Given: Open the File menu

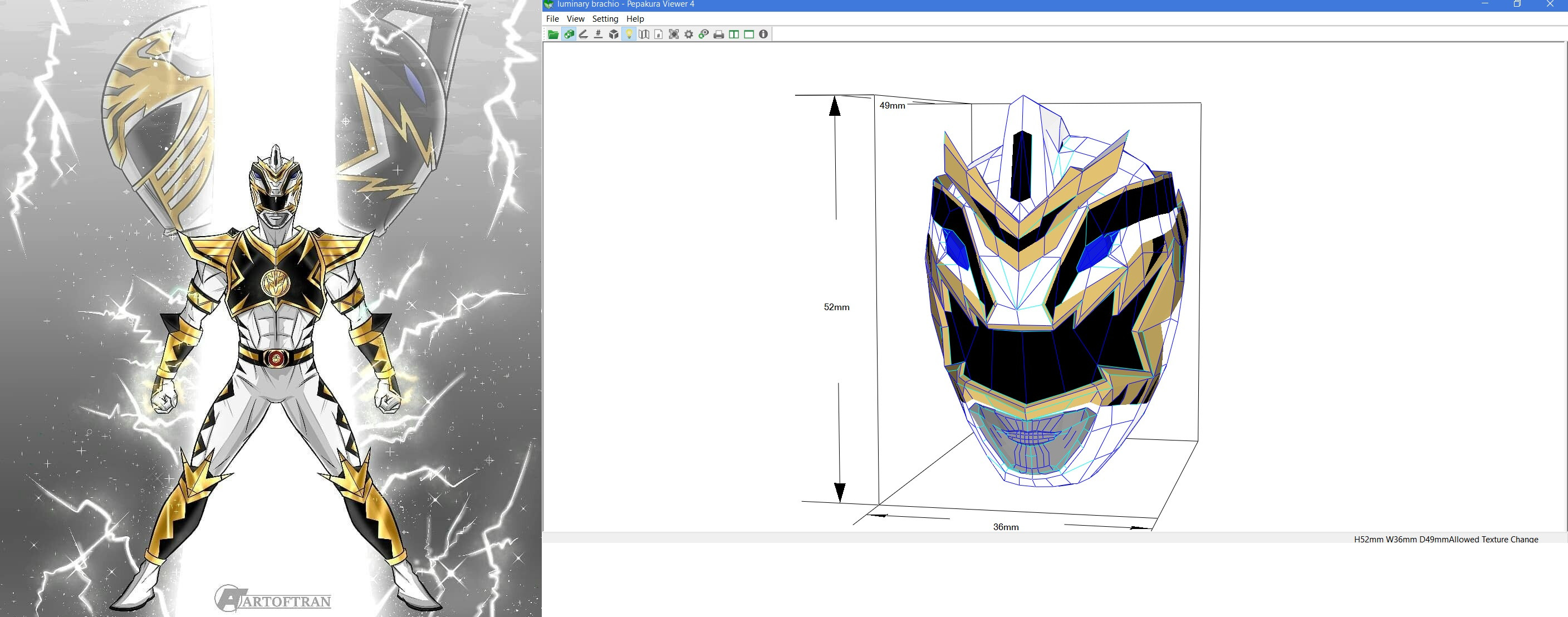Looking at the screenshot, I should pos(552,19).
